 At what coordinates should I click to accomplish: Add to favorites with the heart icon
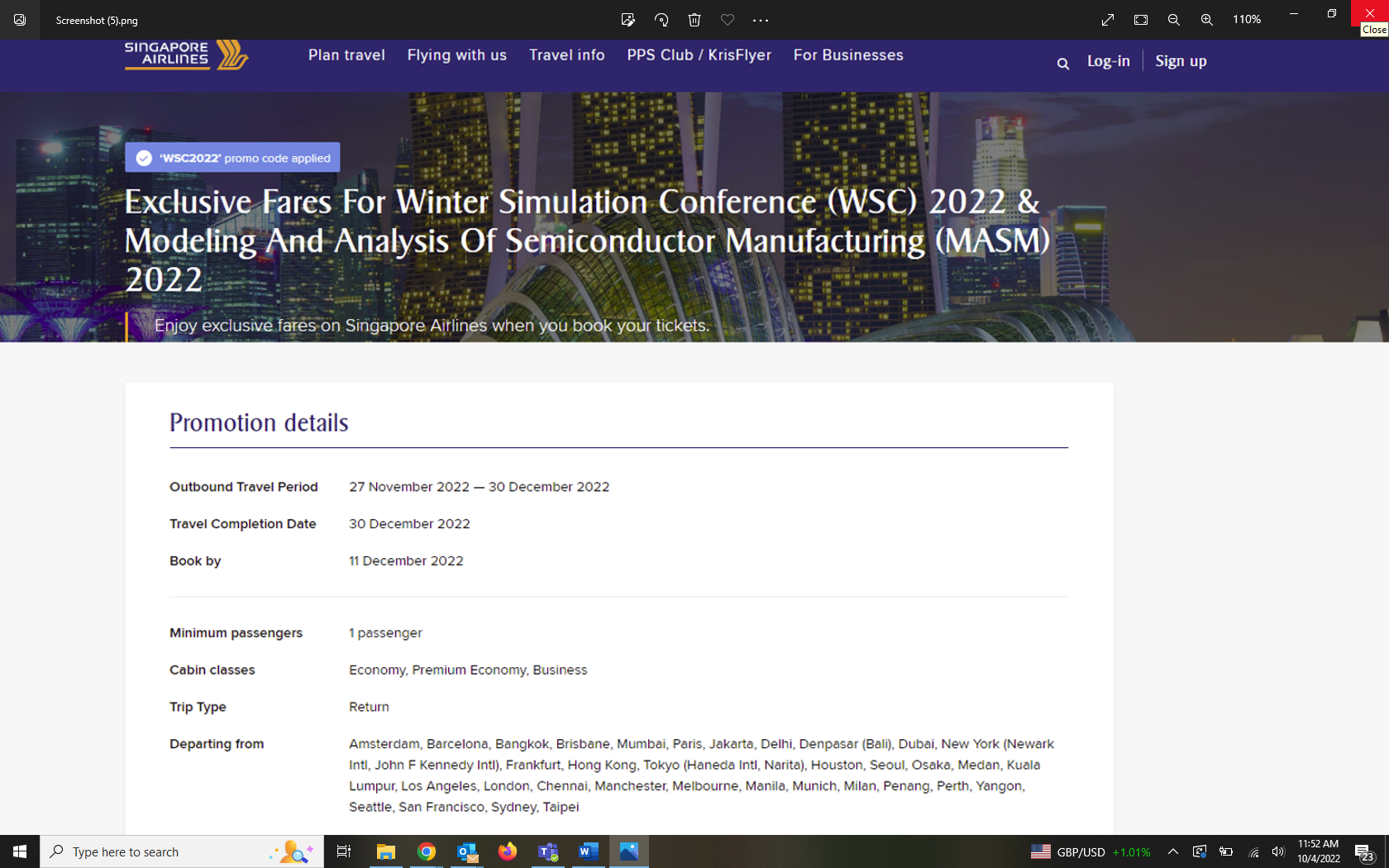point(728,20)
